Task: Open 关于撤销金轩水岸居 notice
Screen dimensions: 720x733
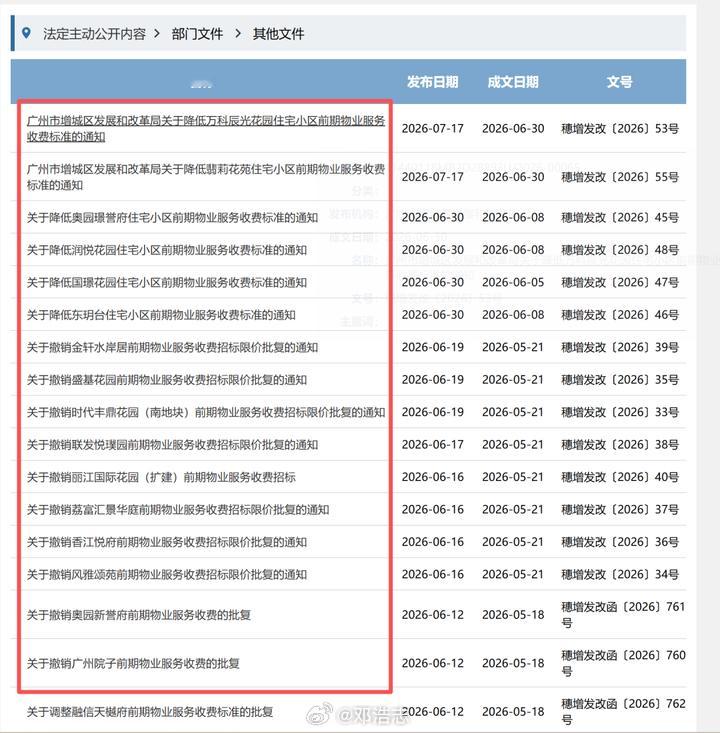Action: 172,347
